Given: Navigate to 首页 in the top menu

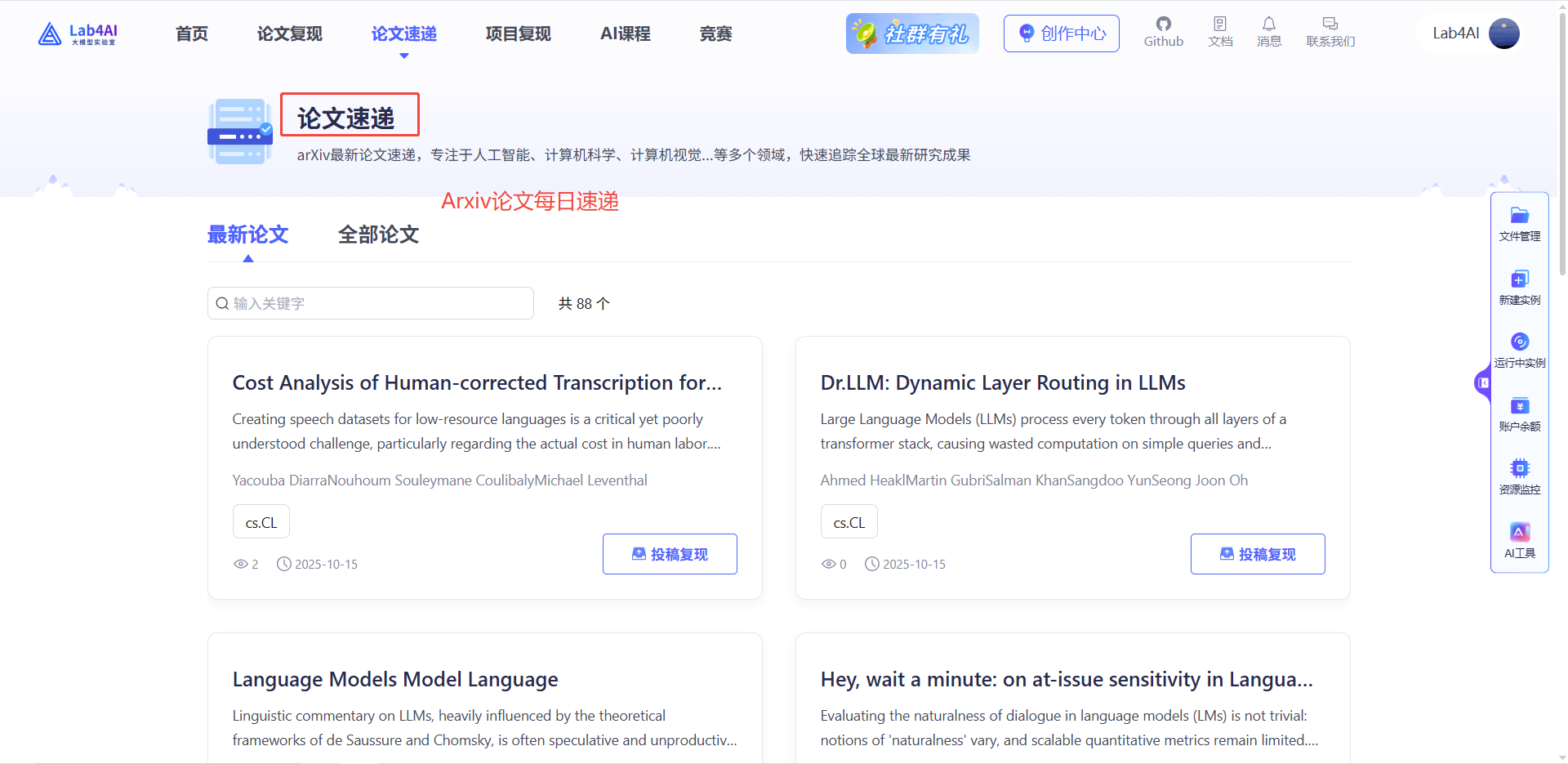Looking at the screenshot, I should (x=191, y=34).
